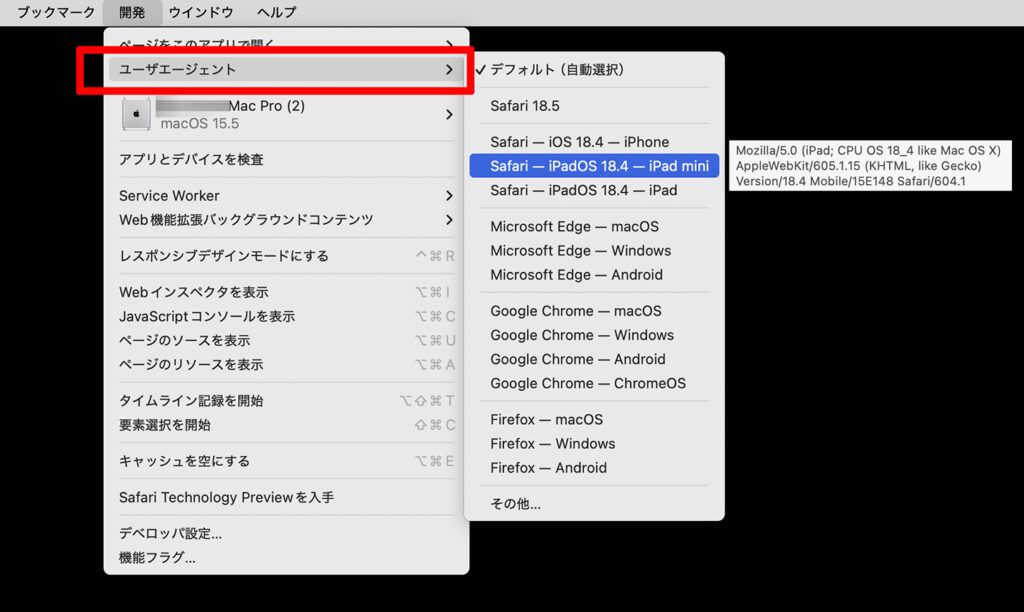Select Google Chrome — macOS user agent
Image resolution: width=1024 pixels, height=612 pixels.
pyautogui.click(x=594, y=311)
